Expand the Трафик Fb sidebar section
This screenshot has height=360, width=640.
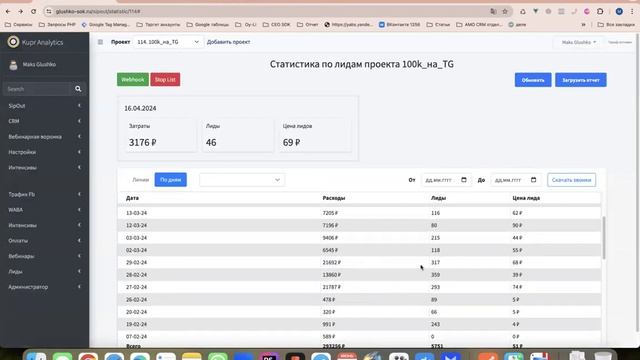pyautogui.click(x=44, y=194)
